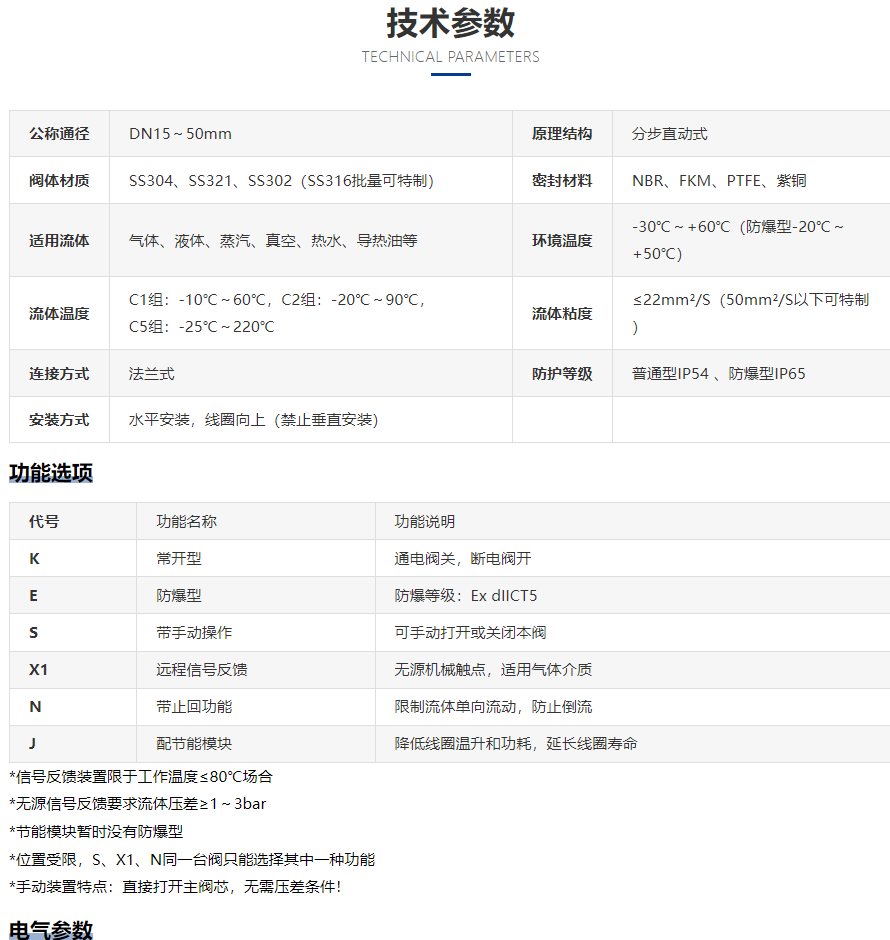The width and height of the screenshot is (890, 940).
Task: Select the 普通型IP54 protection level cell
Action: 718,374
